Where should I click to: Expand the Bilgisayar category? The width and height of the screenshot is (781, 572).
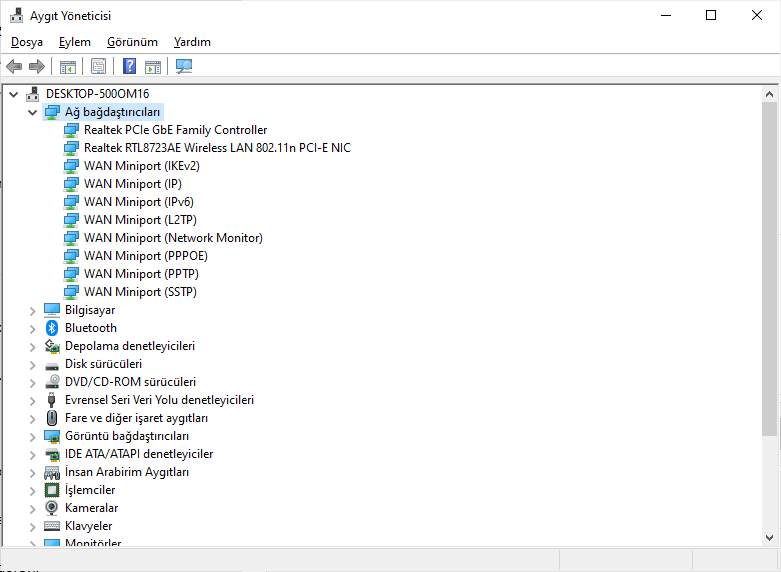[33, 310]
